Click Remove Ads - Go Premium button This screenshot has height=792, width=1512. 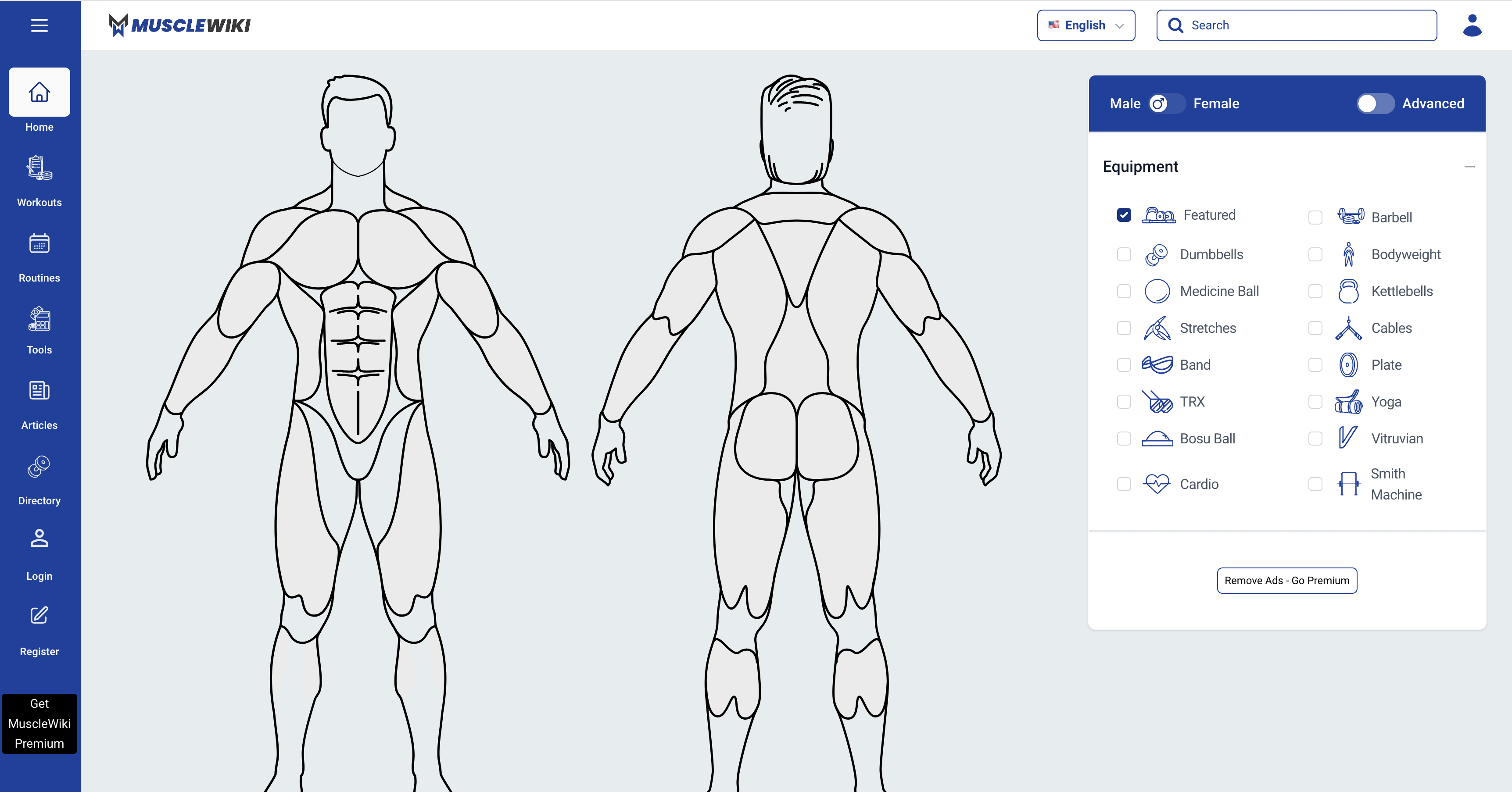click(x=1286, y=580)
